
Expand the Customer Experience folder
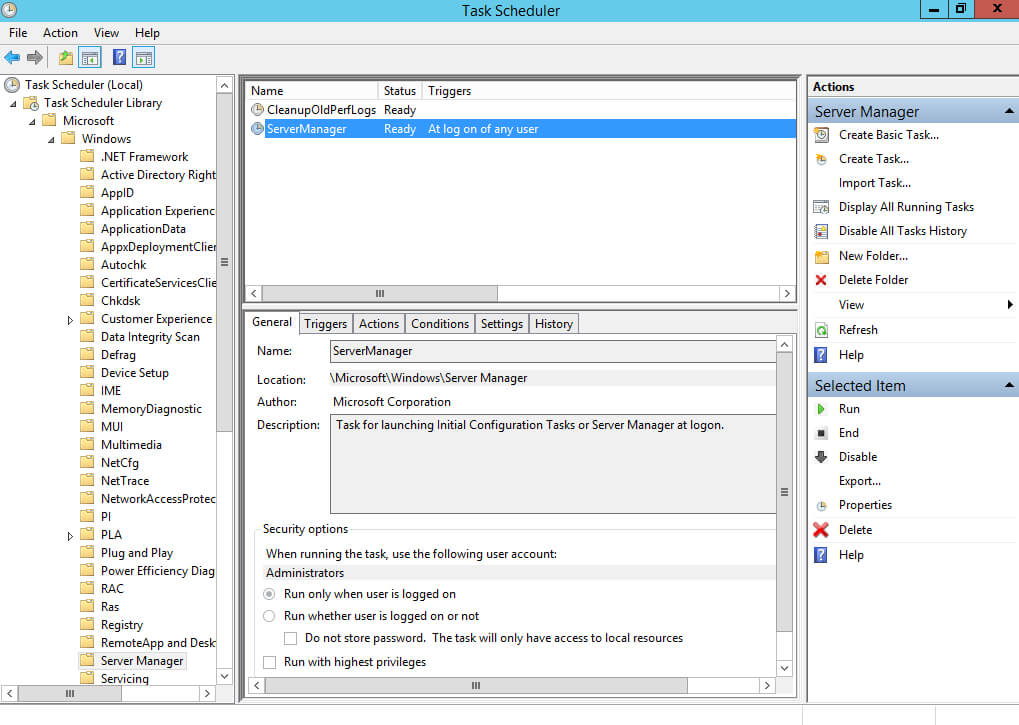70,320
